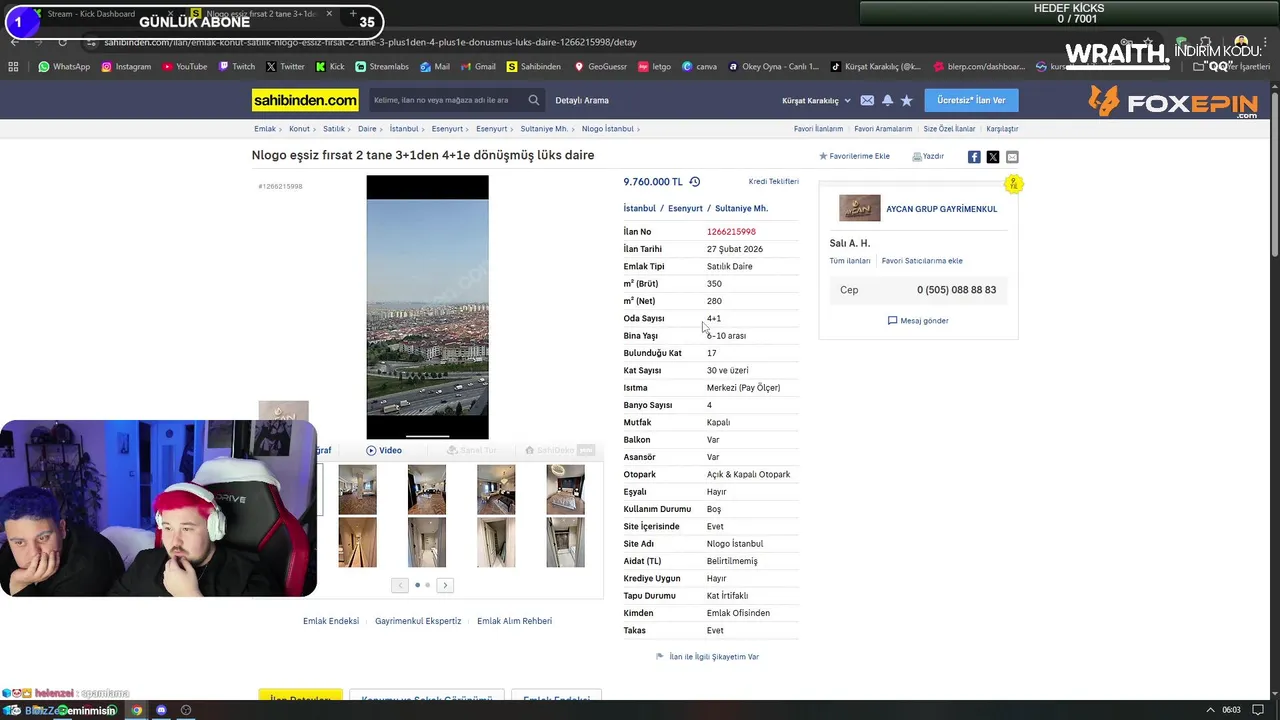Open the Size Özel İlanlar menu

949,129
